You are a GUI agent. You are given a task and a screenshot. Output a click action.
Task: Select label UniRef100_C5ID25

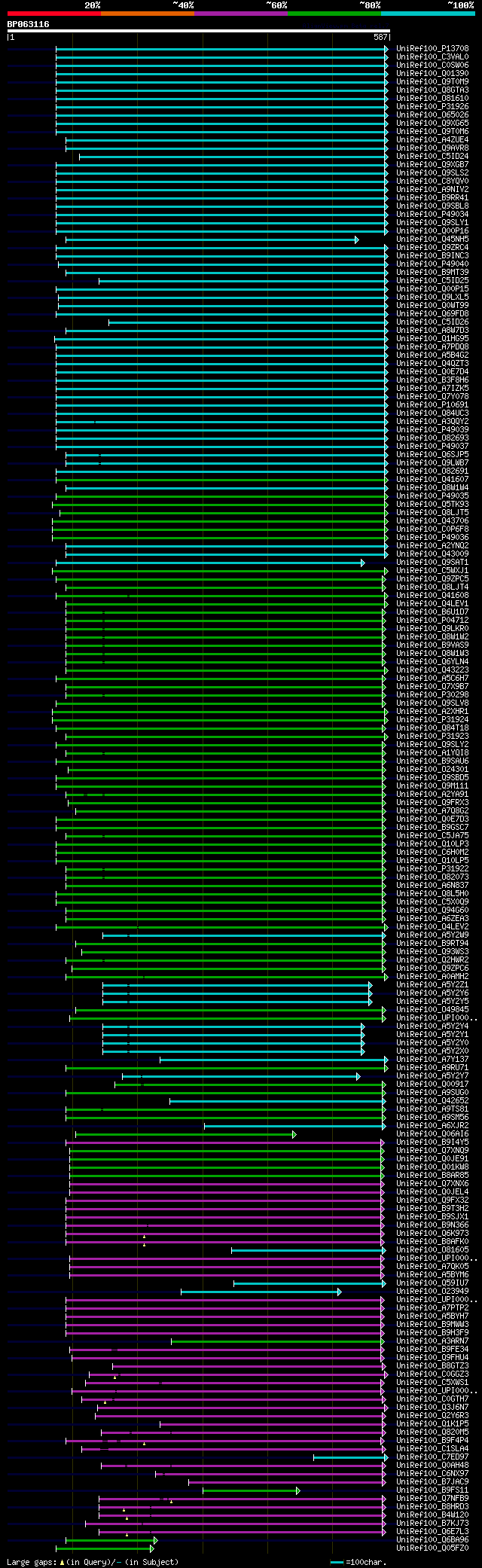pos(432,281)
